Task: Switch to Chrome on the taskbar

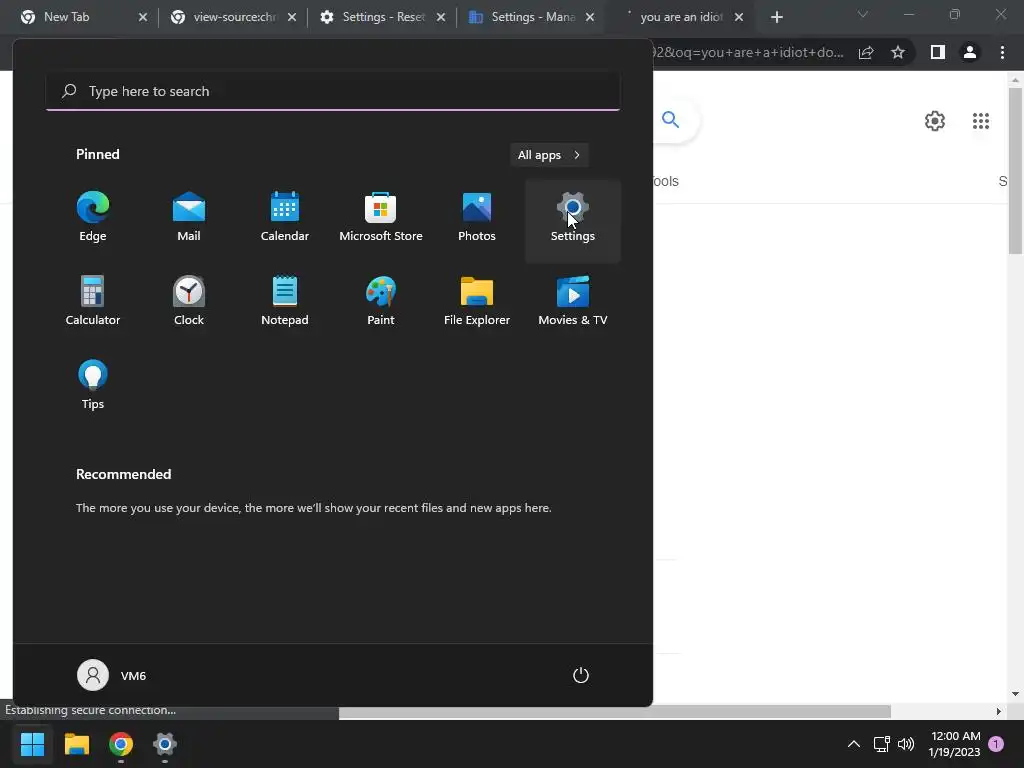Action: tap(121, 744)
